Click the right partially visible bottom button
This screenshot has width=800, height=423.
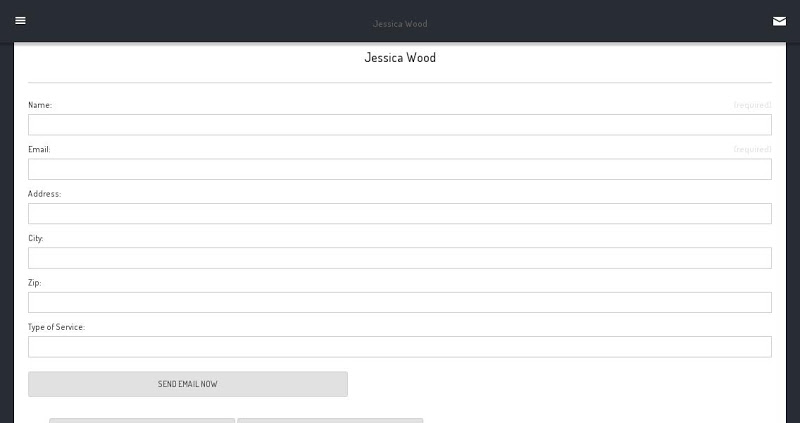tap(330, 420)
